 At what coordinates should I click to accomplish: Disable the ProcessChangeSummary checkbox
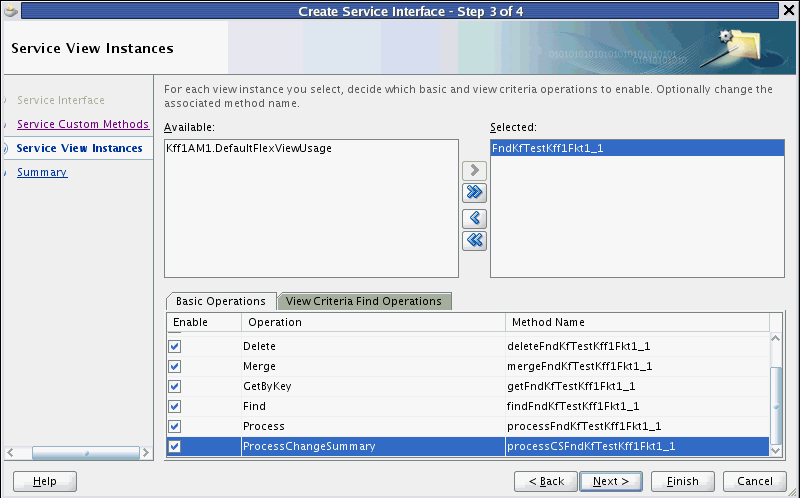pyautogui.click(x=174, y=446)
